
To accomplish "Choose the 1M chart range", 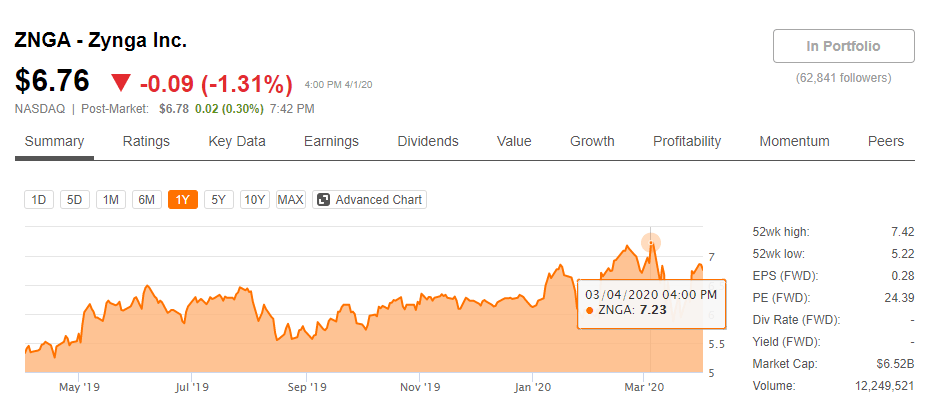I will point(111,200).
